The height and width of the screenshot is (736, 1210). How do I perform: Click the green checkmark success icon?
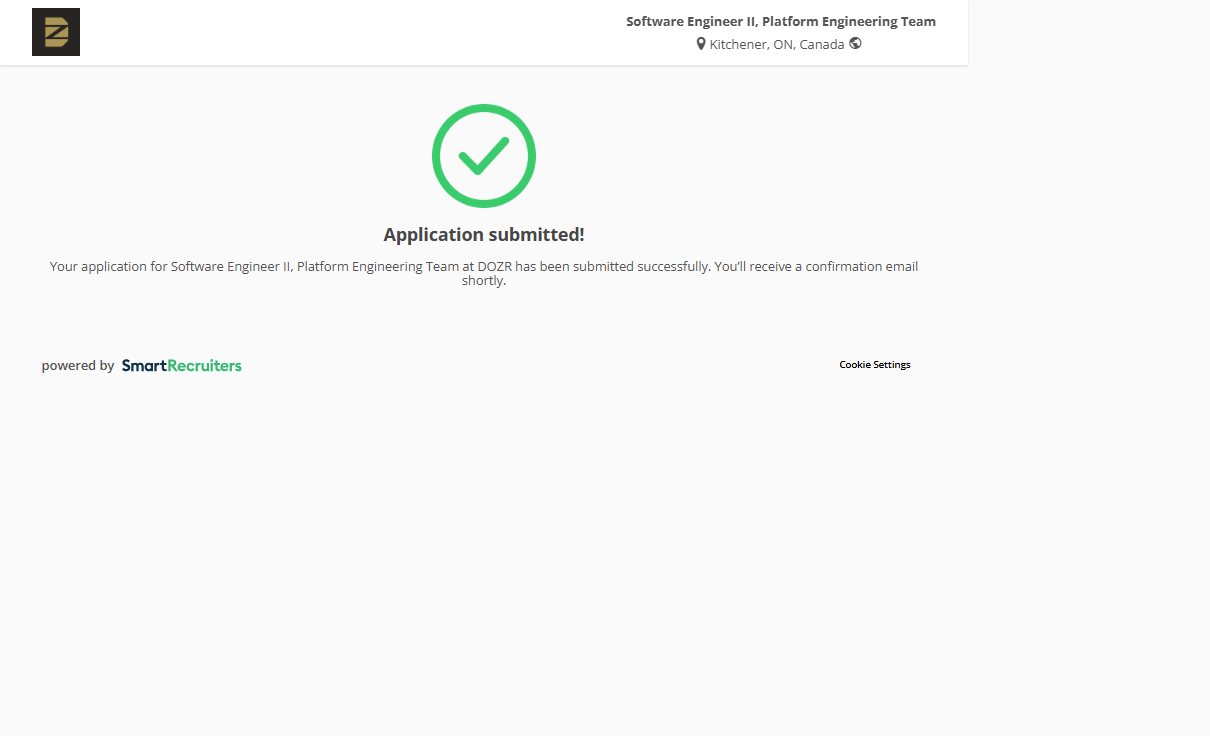(x=484, y=156)
